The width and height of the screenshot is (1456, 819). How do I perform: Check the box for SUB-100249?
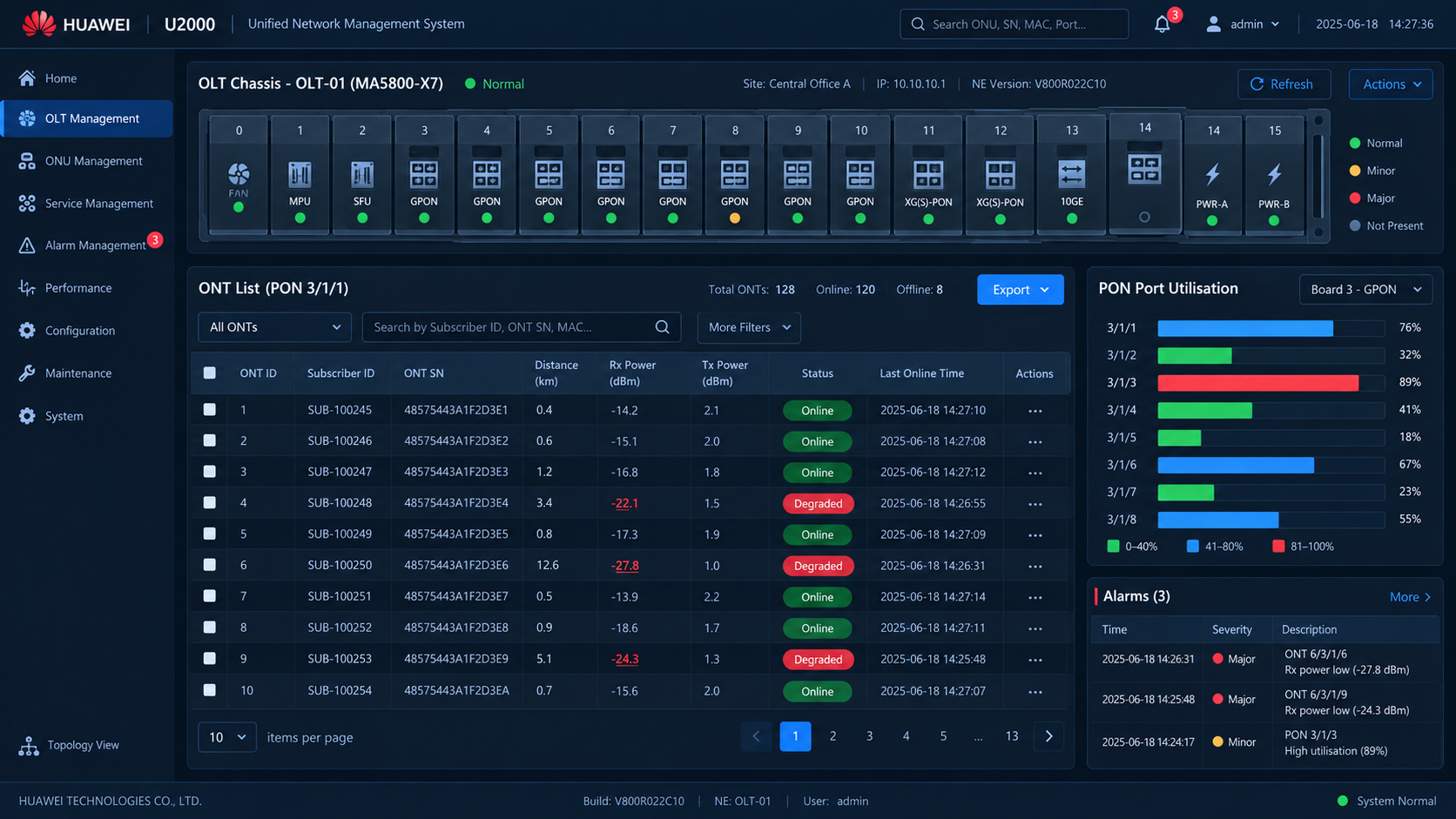tap(210, 534)
